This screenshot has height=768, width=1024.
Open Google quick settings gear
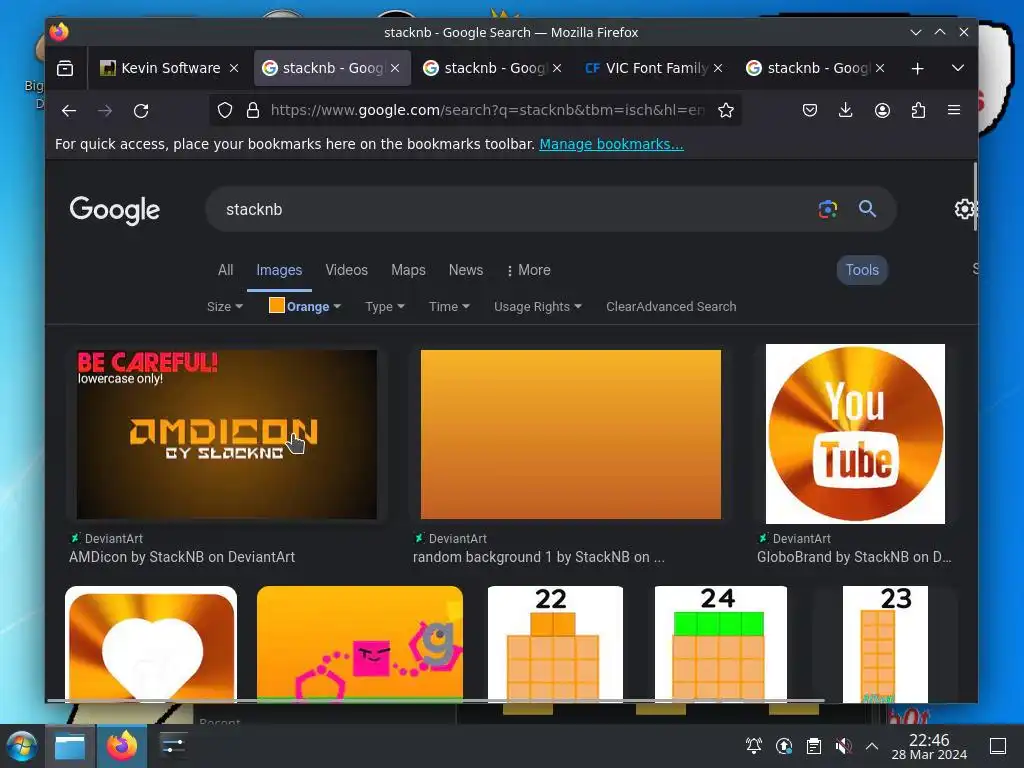click(965, 209)
